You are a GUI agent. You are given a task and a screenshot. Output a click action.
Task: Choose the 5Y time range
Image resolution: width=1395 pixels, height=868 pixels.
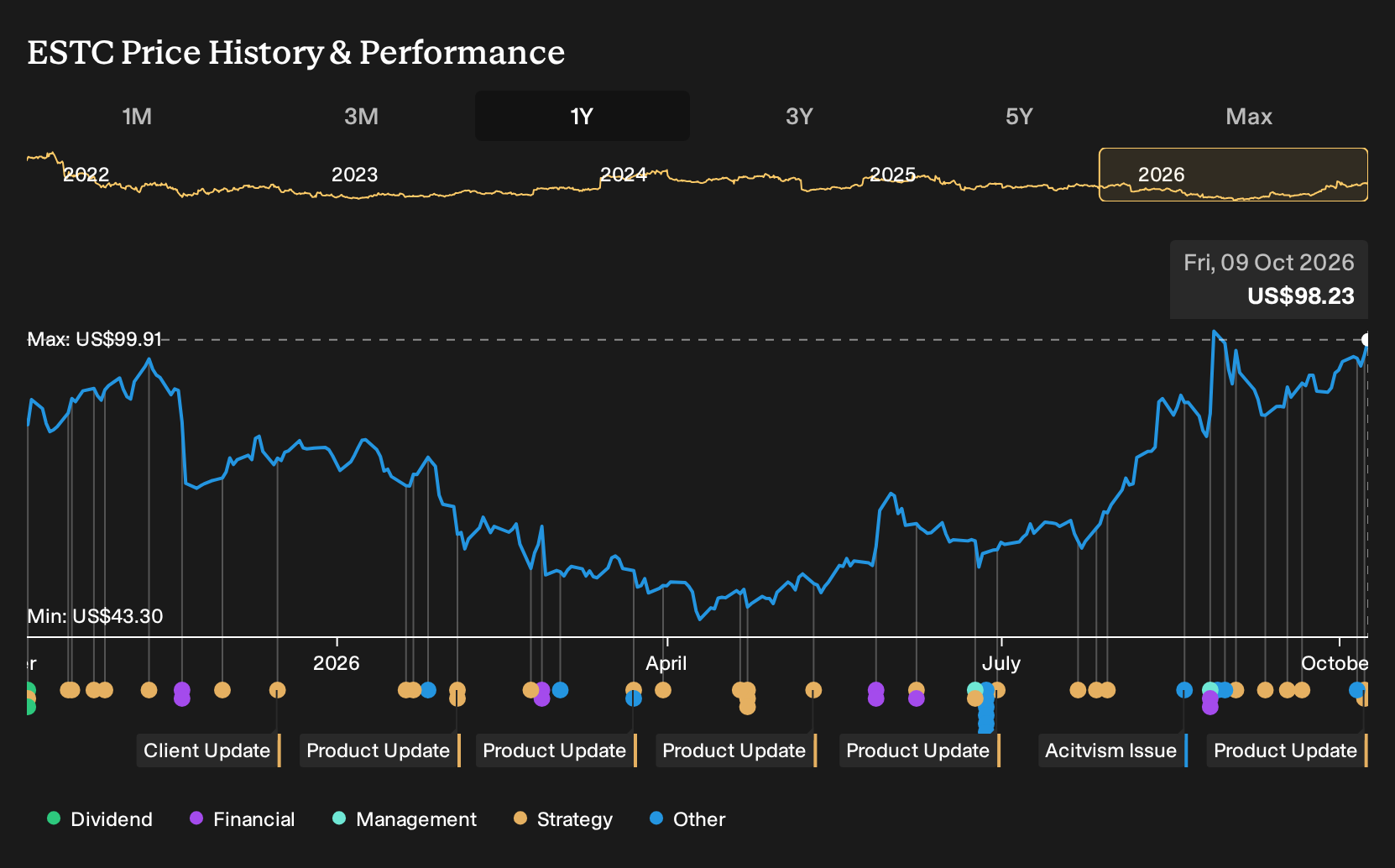[x=1019, y=117]
